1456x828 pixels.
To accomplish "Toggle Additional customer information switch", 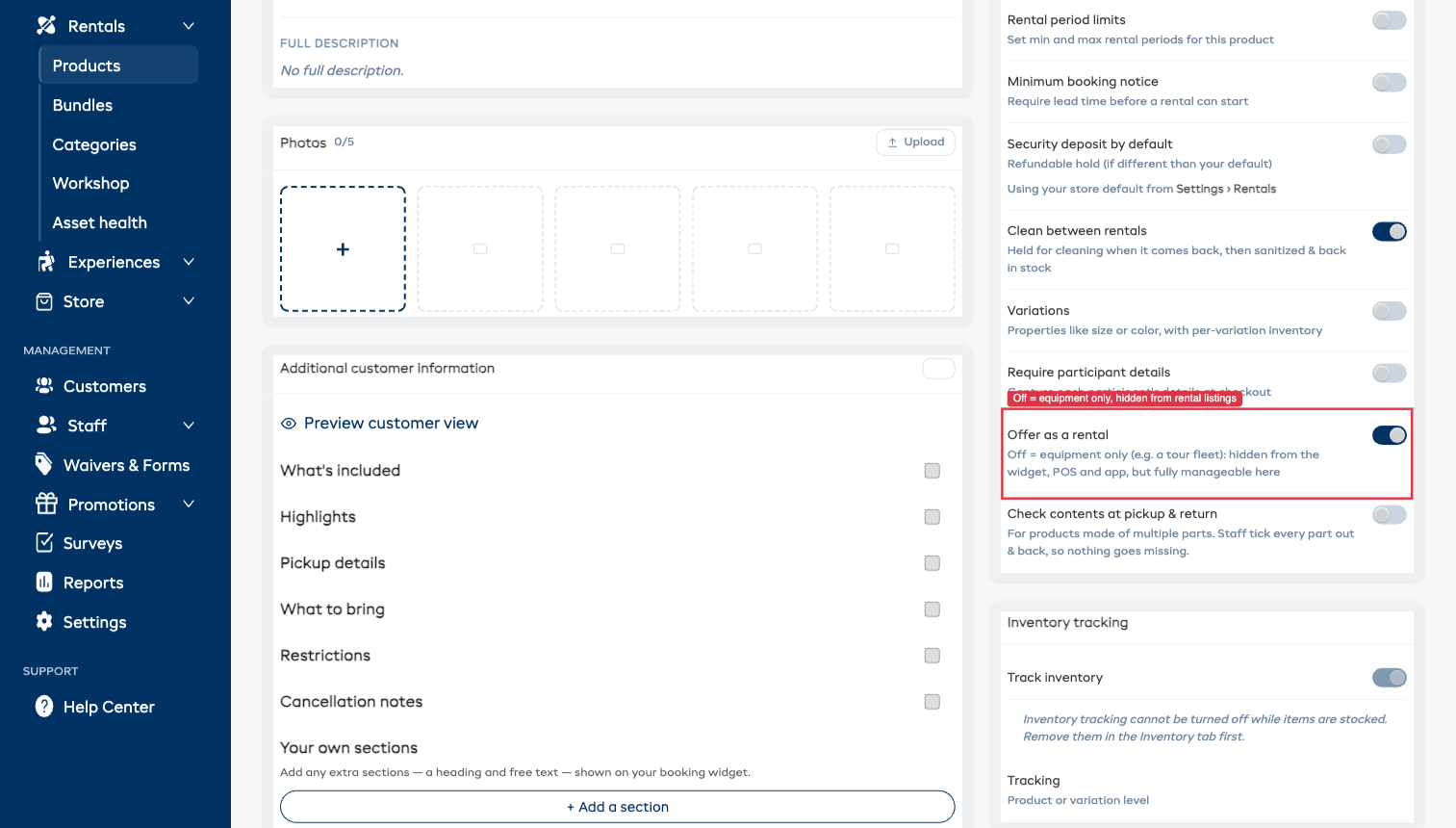I will point(938,369).
